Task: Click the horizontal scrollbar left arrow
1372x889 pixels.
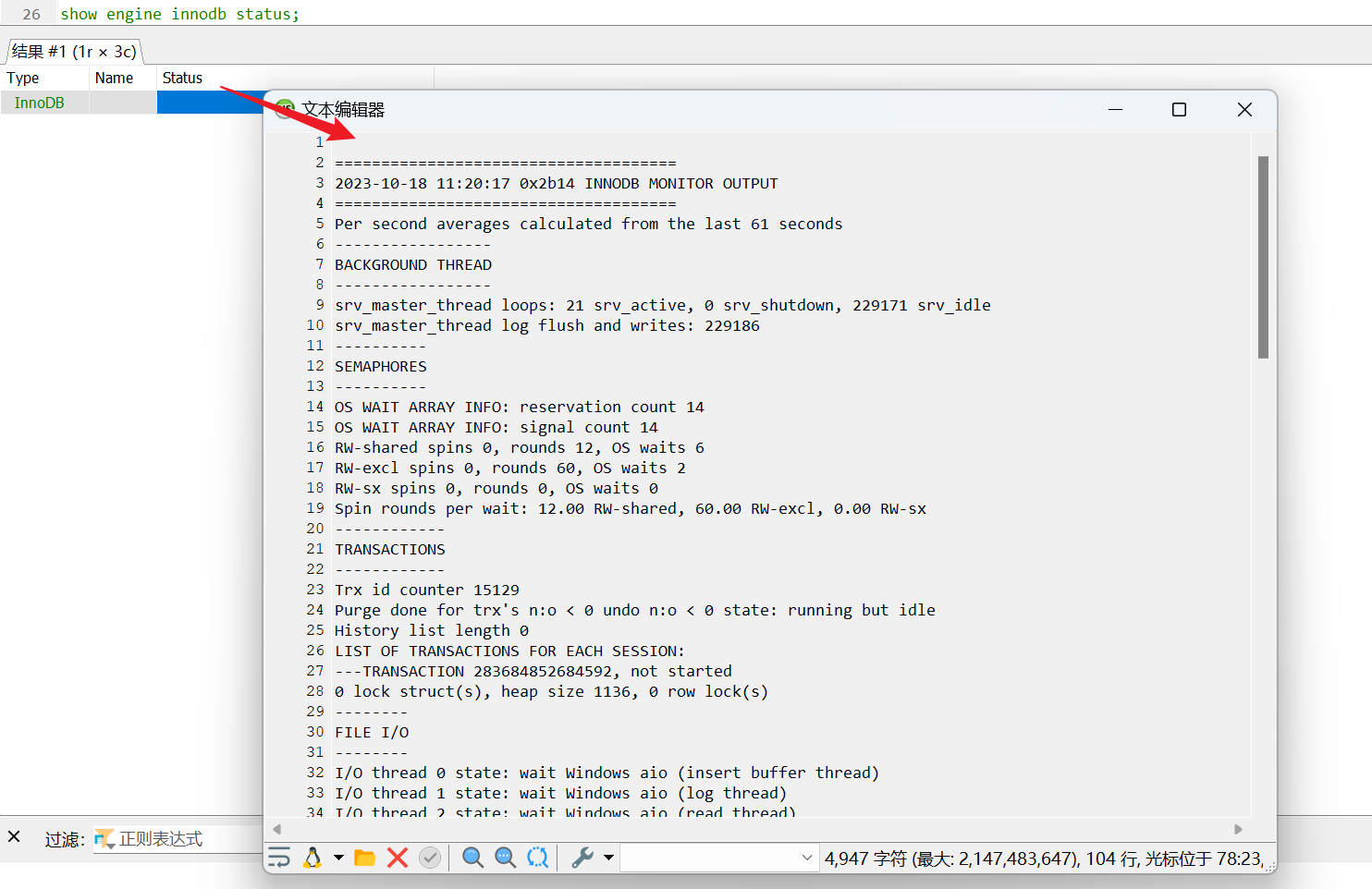Action: pyautogui.click(x=276, y=829)
